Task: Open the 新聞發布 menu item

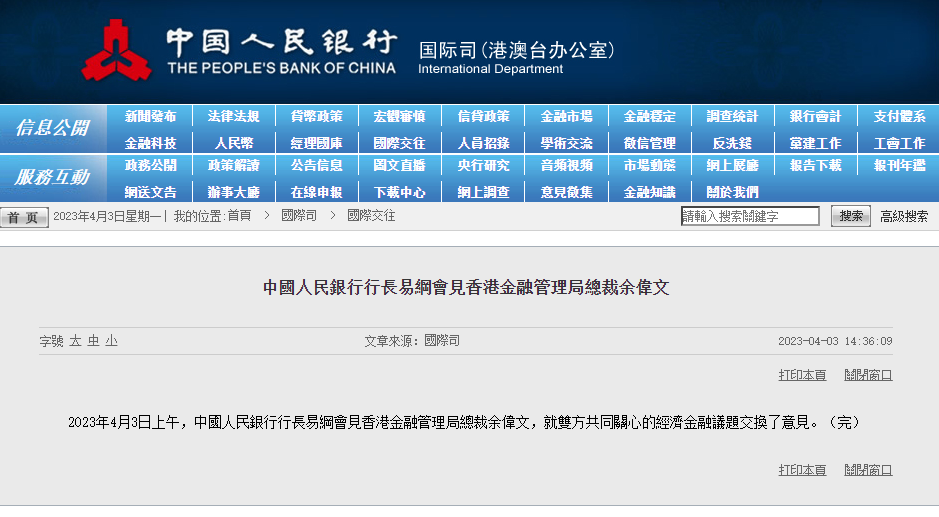Action: (151, 117)
